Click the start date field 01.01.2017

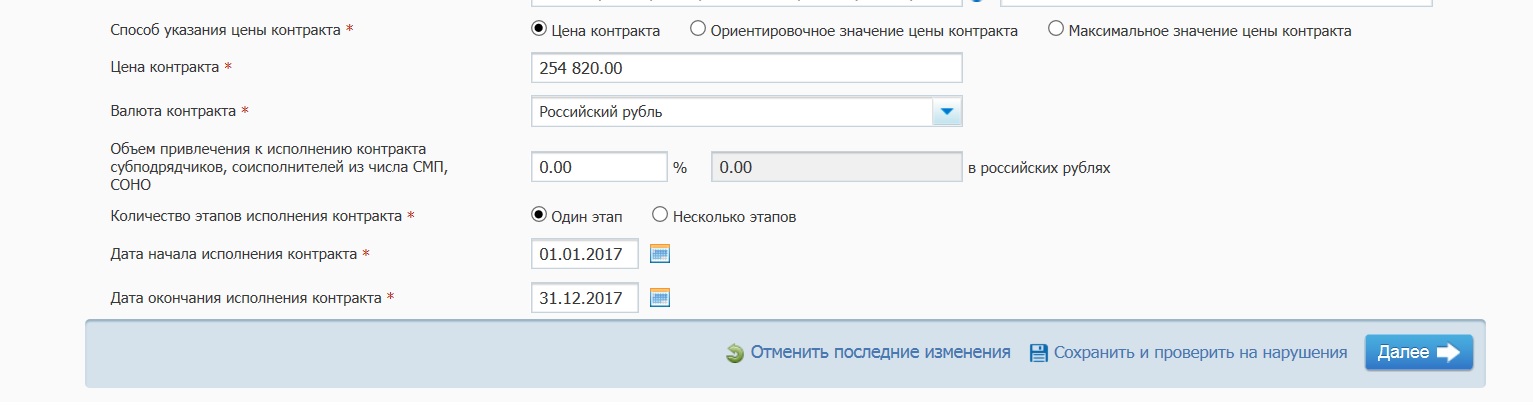point(584,254)
